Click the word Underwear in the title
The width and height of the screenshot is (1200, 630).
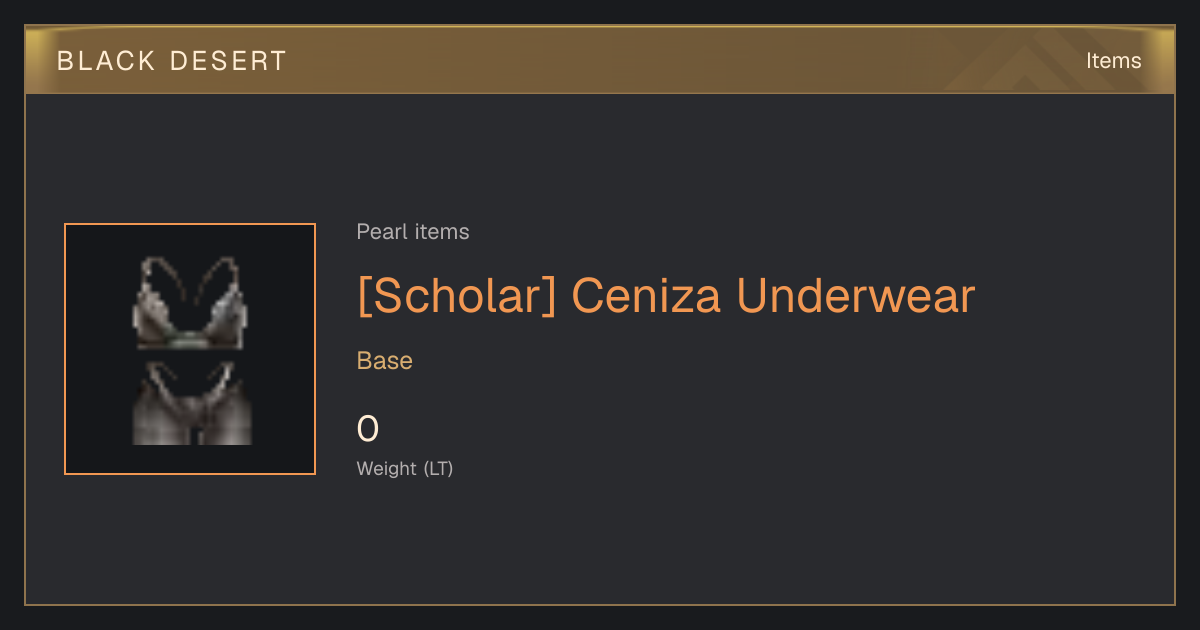coord(856,296)
